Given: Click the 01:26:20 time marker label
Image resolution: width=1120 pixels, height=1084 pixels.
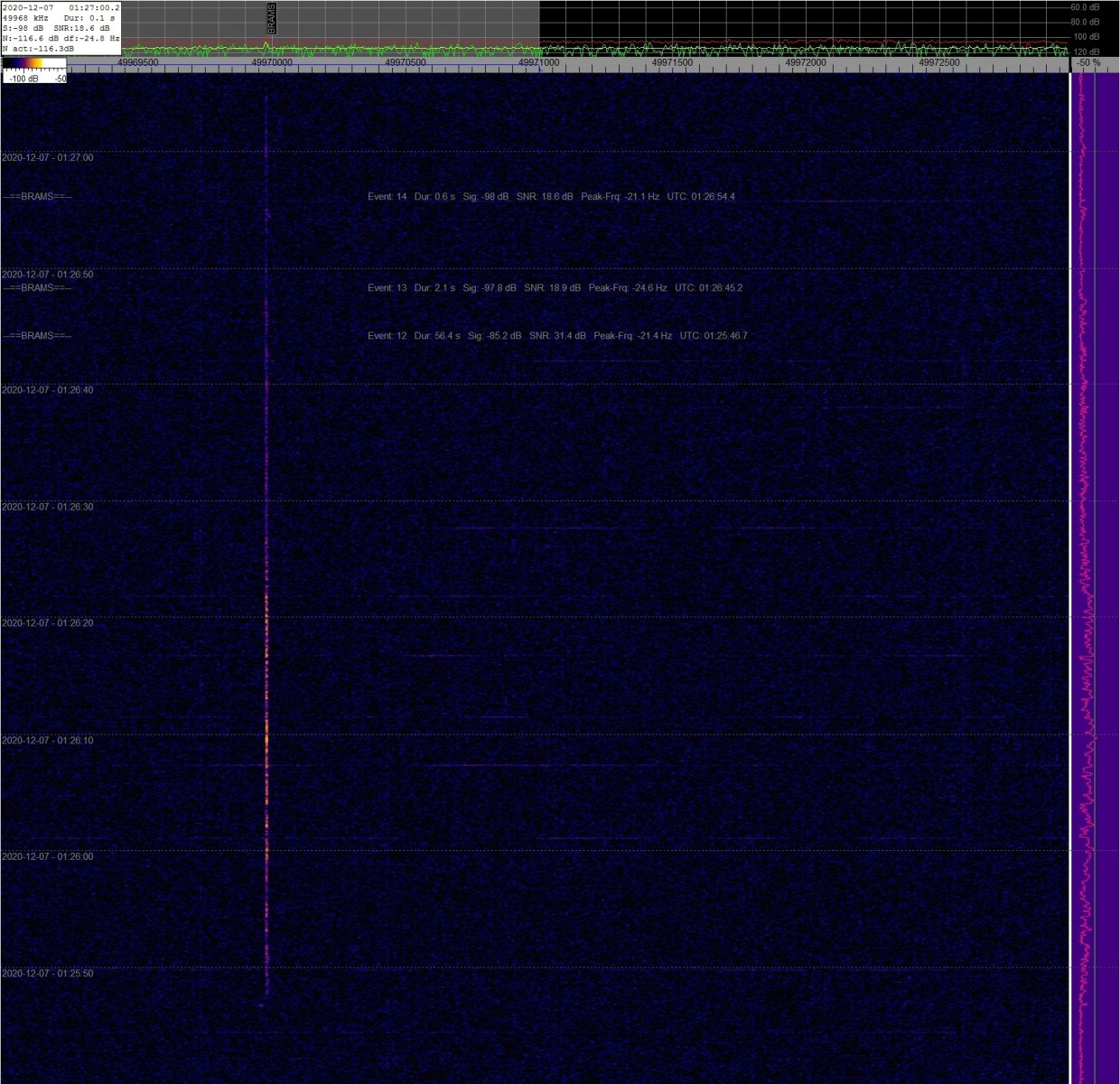Looking at the screenshot, I should click(47, 623).
